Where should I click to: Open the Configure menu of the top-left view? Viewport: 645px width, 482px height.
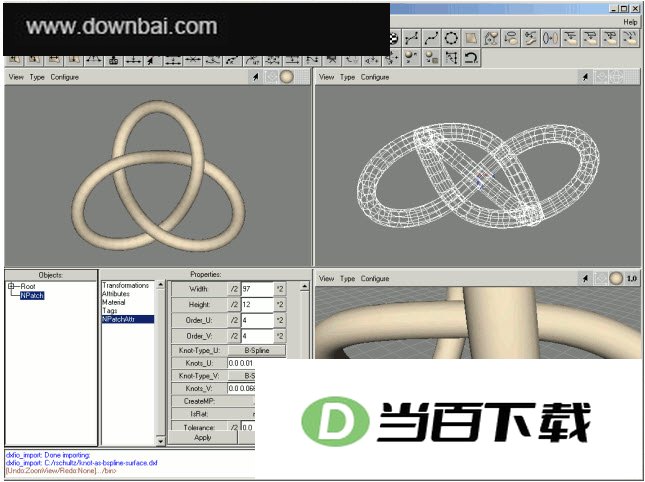click(x=65, y=77)
